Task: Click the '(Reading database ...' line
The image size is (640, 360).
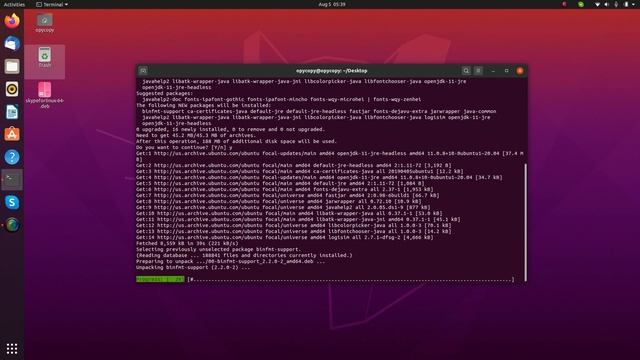Action: click(x=244, y=255)
